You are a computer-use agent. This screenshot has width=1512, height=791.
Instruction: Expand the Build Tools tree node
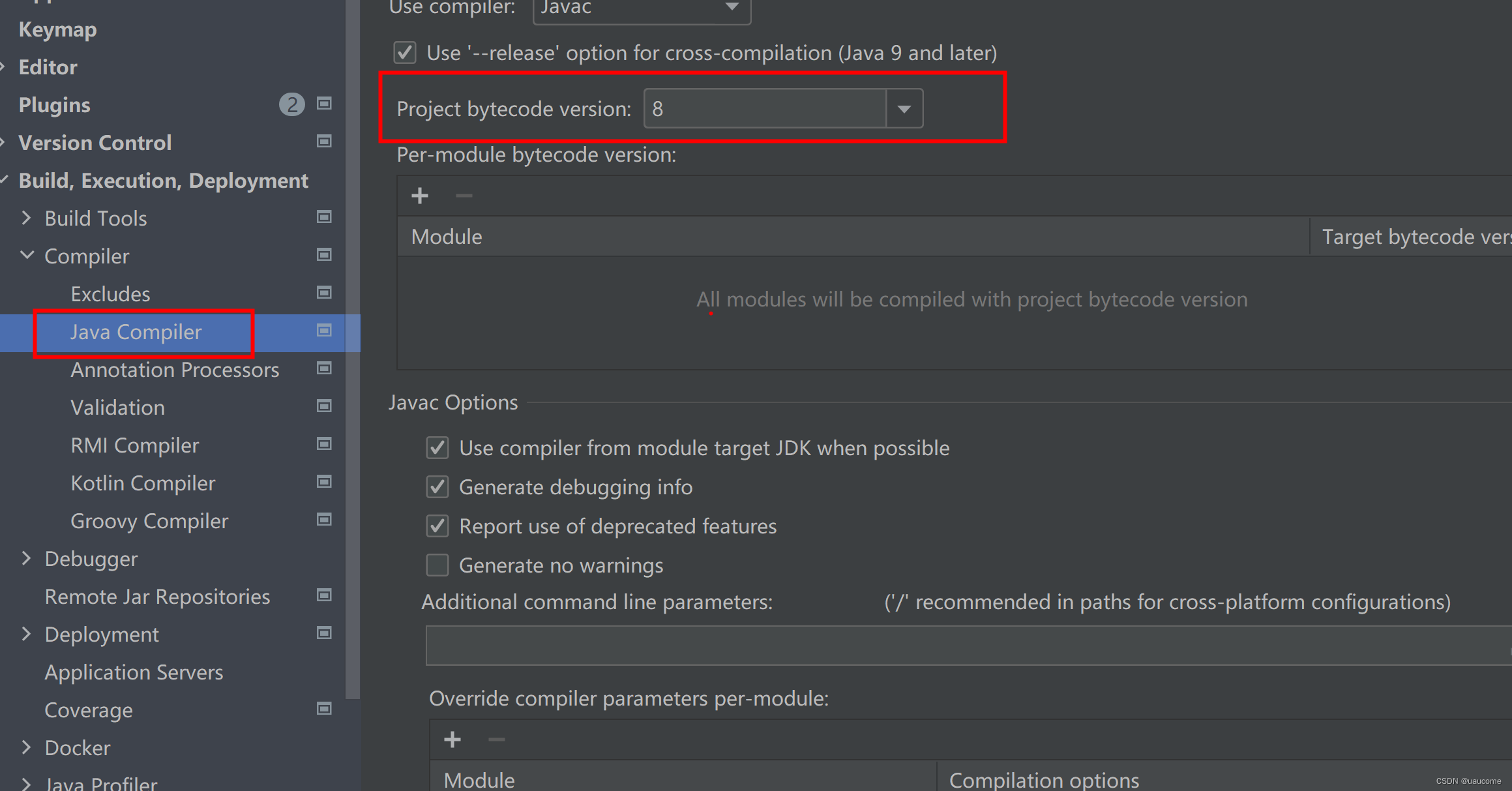coord(27,218)
